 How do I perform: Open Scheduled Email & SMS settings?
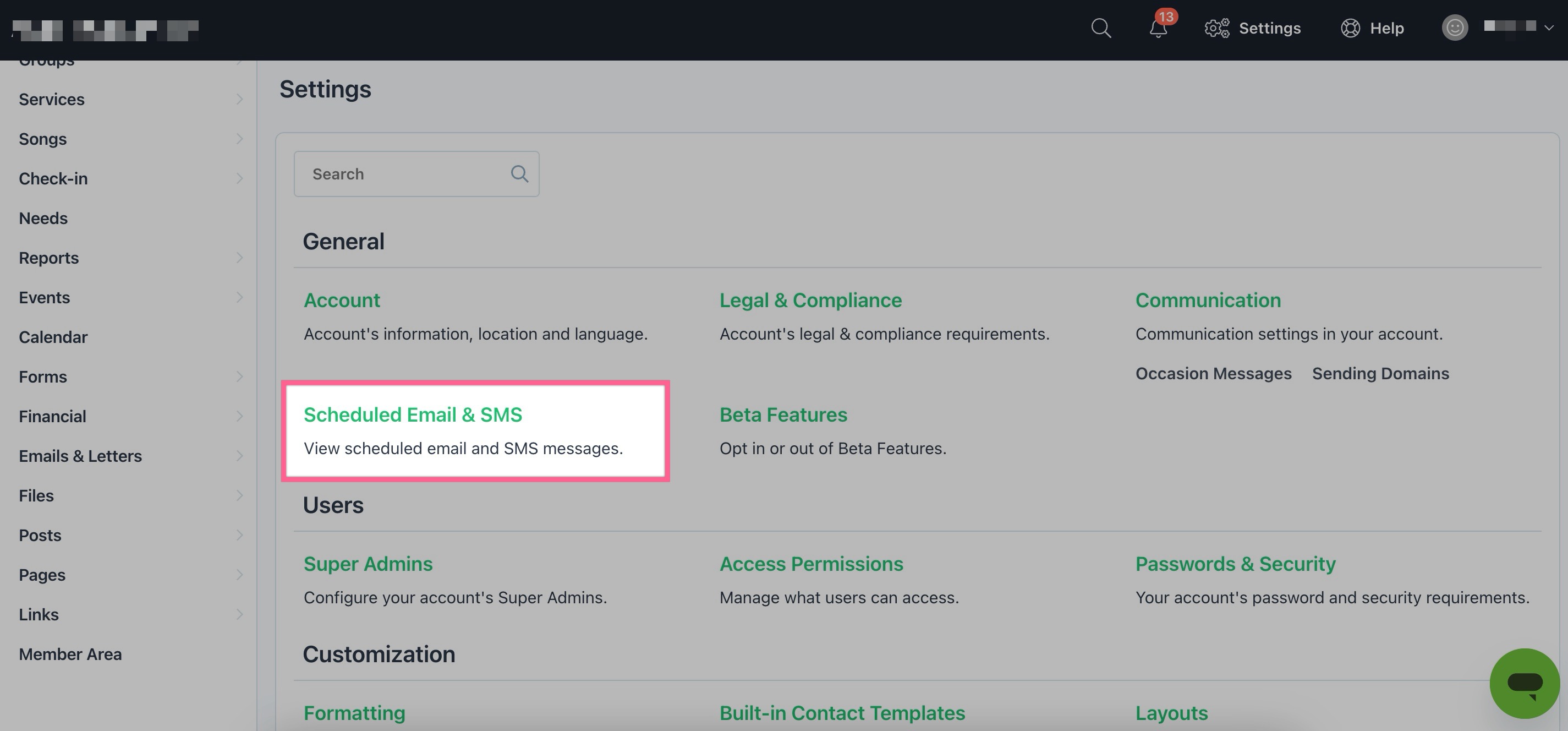tap(413, 415)
